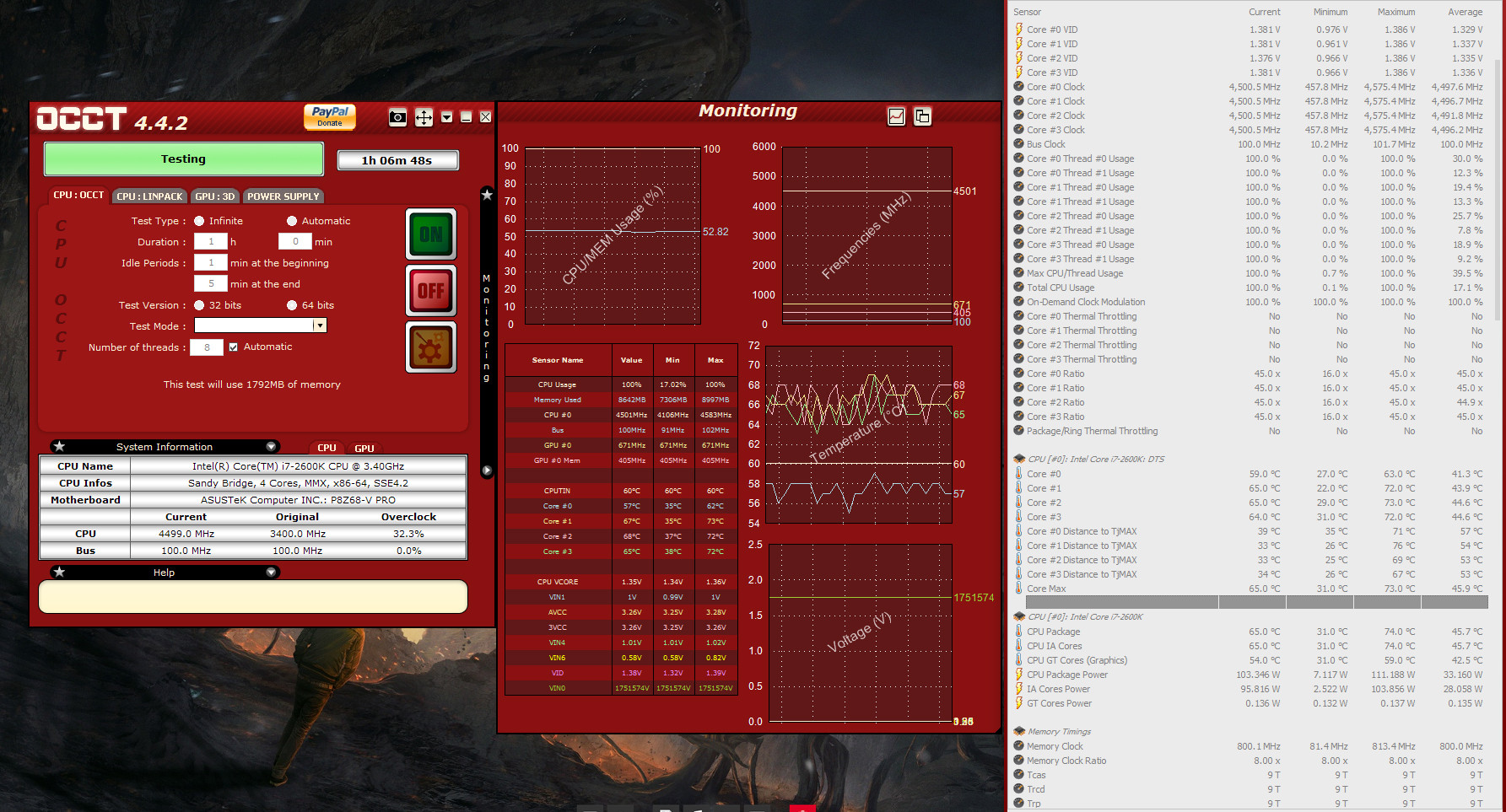Open OCCT settings gear button
This screenshot has height=812, width=1506.
[x=431, y=347]
